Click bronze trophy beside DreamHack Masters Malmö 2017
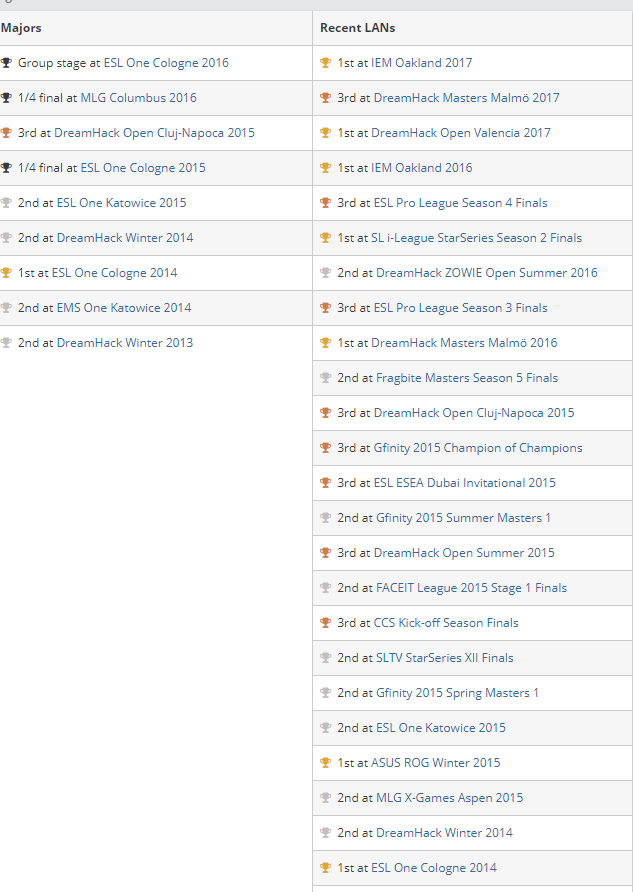The width and height of the screenshot is (633, 892). click(325, 97)
